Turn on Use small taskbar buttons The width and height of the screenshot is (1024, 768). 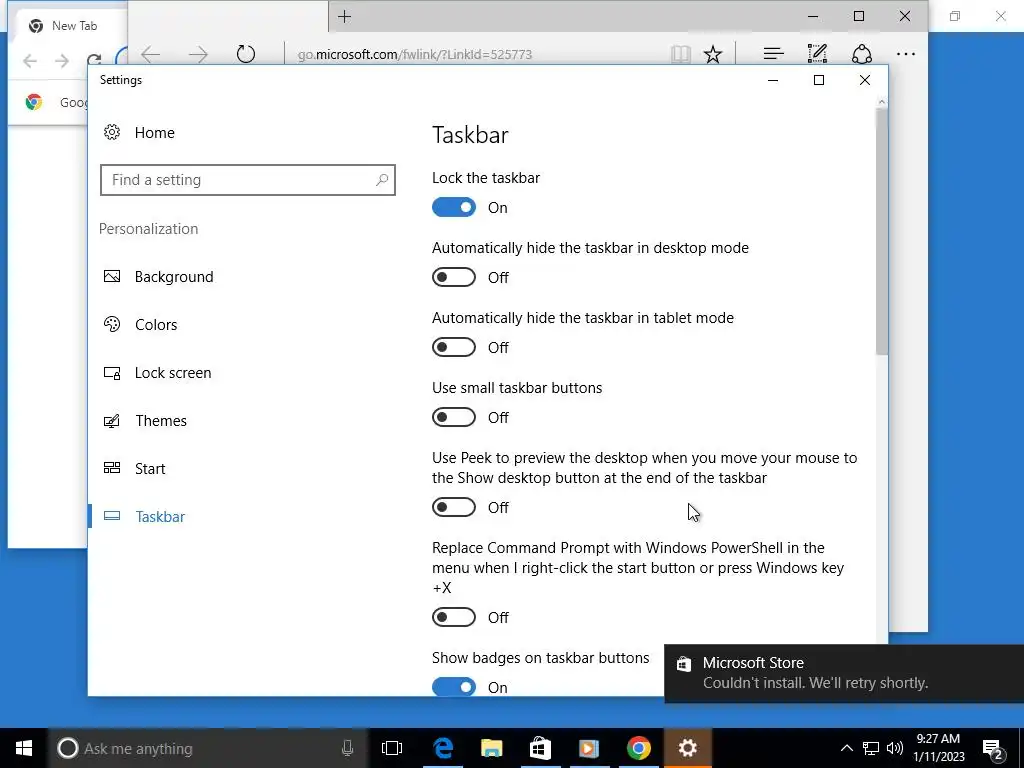tap(454, 417)
